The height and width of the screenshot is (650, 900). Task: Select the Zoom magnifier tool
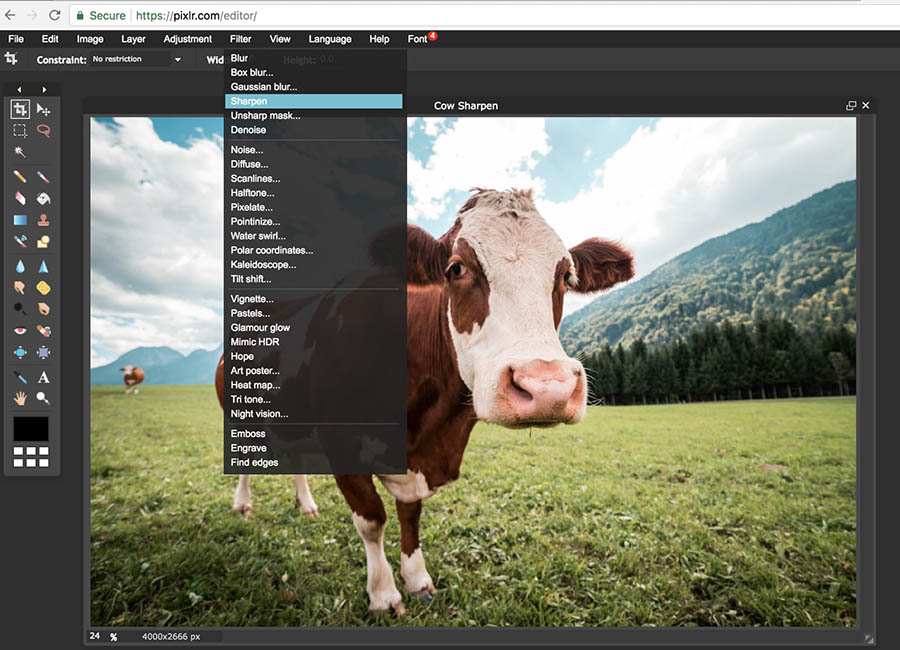coord(43,398)
